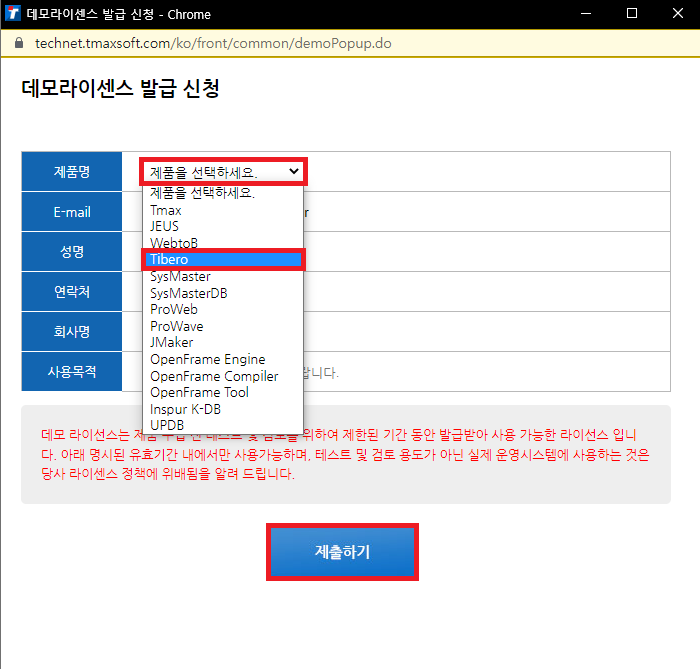Image resolution: width=700 pixels, height=669 pixels.
Task: Pick ProWave in the dropdown list
Action: tap(223, 326)
